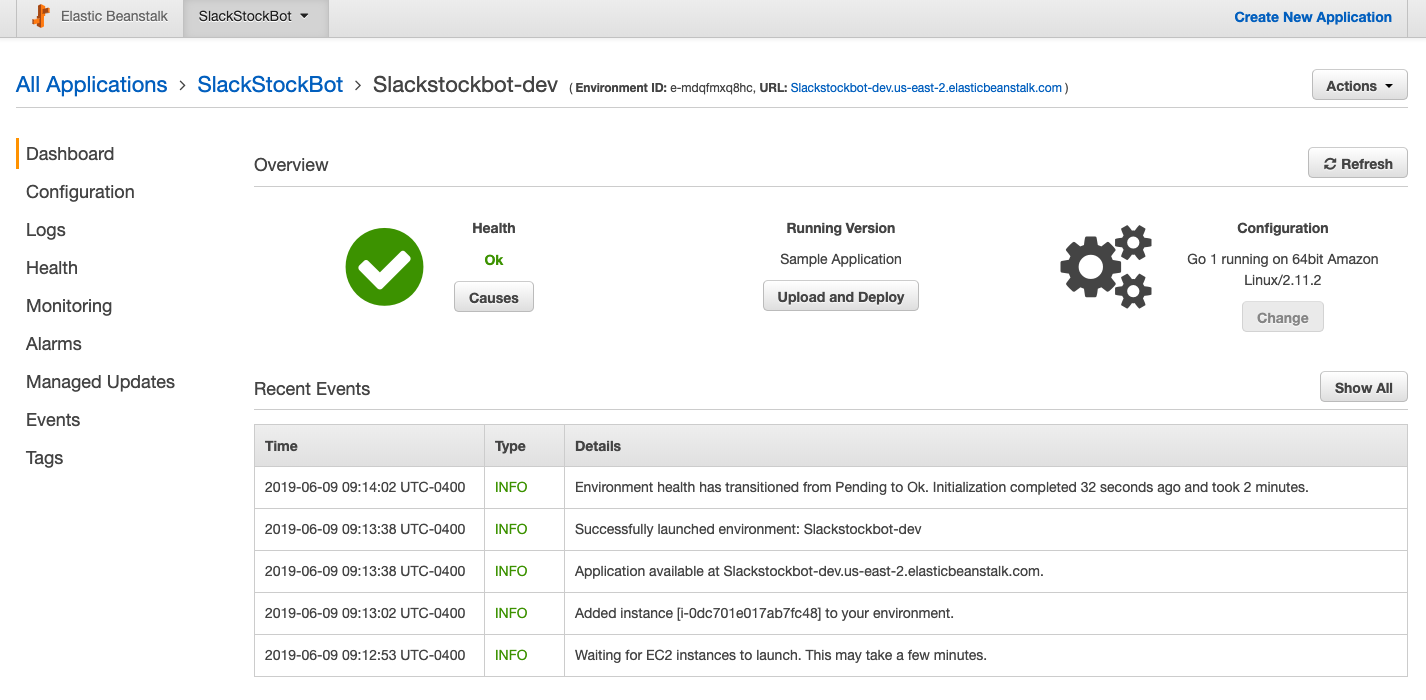The height and width of the screenshot is (700, 1426).
Task: Click the Environment ID e-mdqfmxq8hc text
Action: (x=711, y=88)
